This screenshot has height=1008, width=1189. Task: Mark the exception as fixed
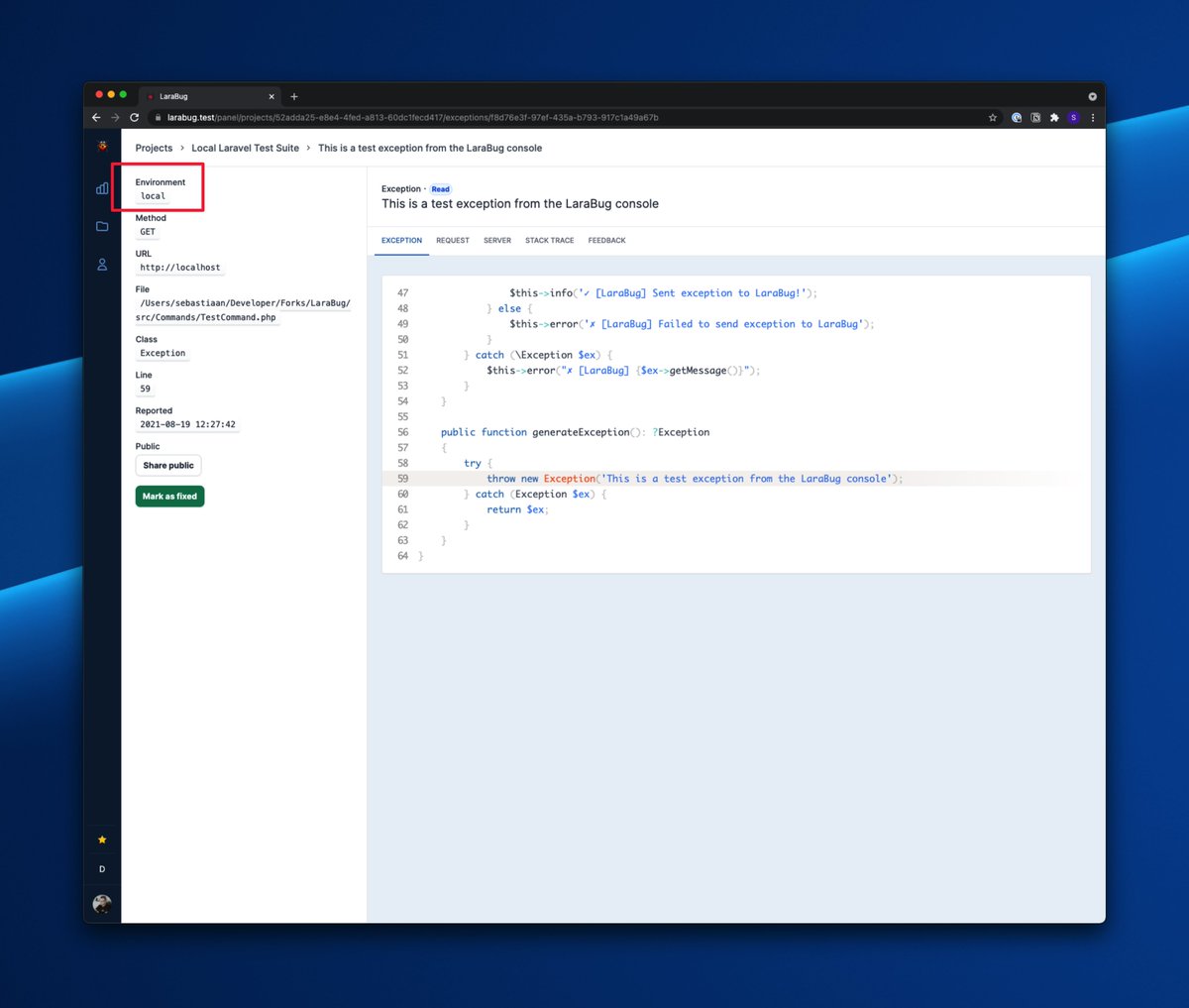[169, 497]
